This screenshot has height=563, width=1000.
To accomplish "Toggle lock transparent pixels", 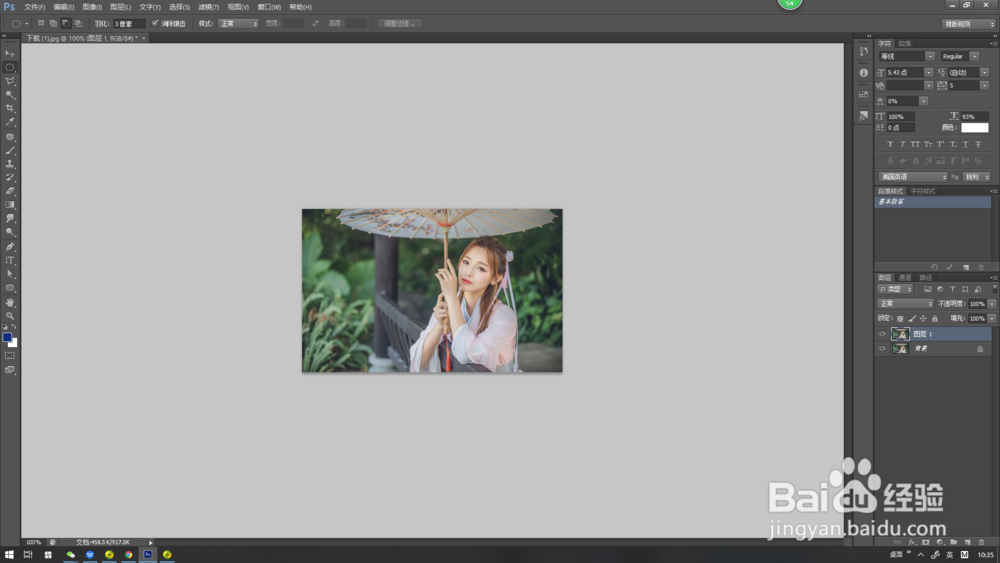I will coord(900,319).
